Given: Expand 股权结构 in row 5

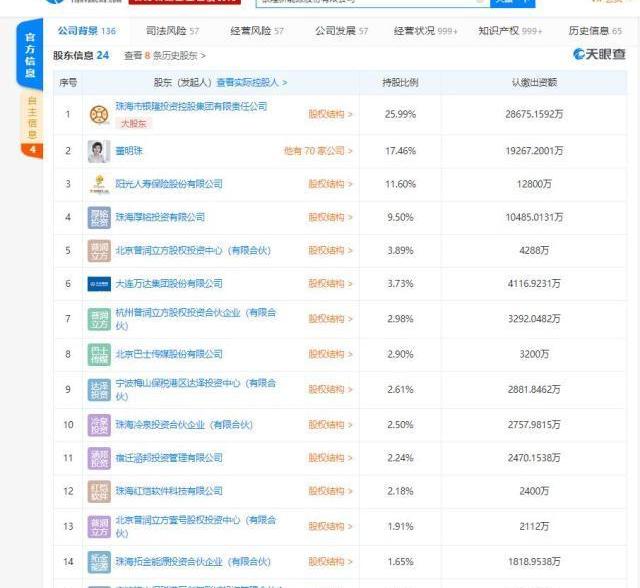Looking at the screenshot, I should coord(330,251).
